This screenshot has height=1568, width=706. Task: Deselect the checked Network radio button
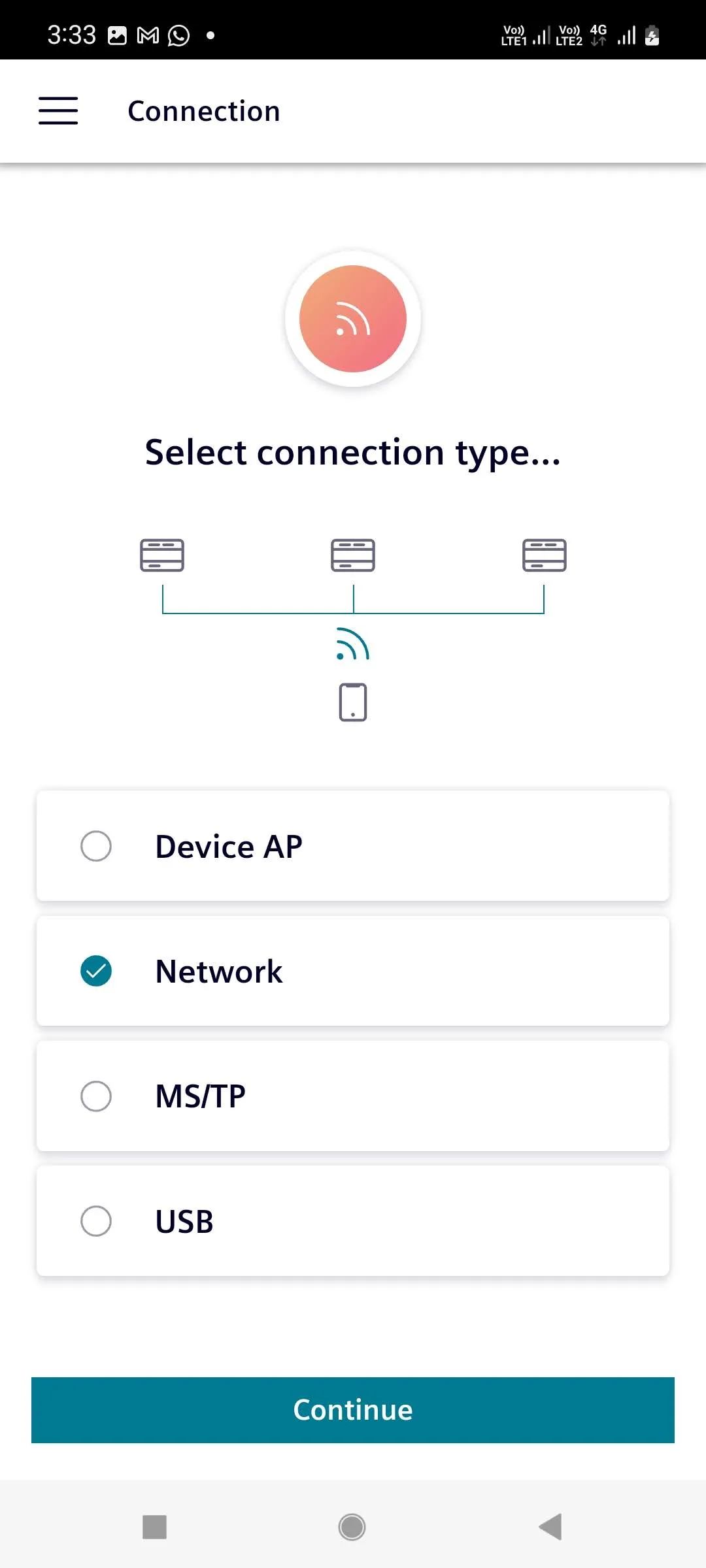point(96,971)
